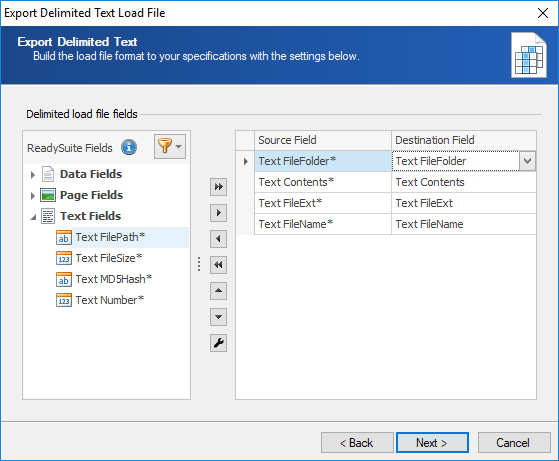Move the selected field down
559x461 pixels.
click(x=218, y=317)
